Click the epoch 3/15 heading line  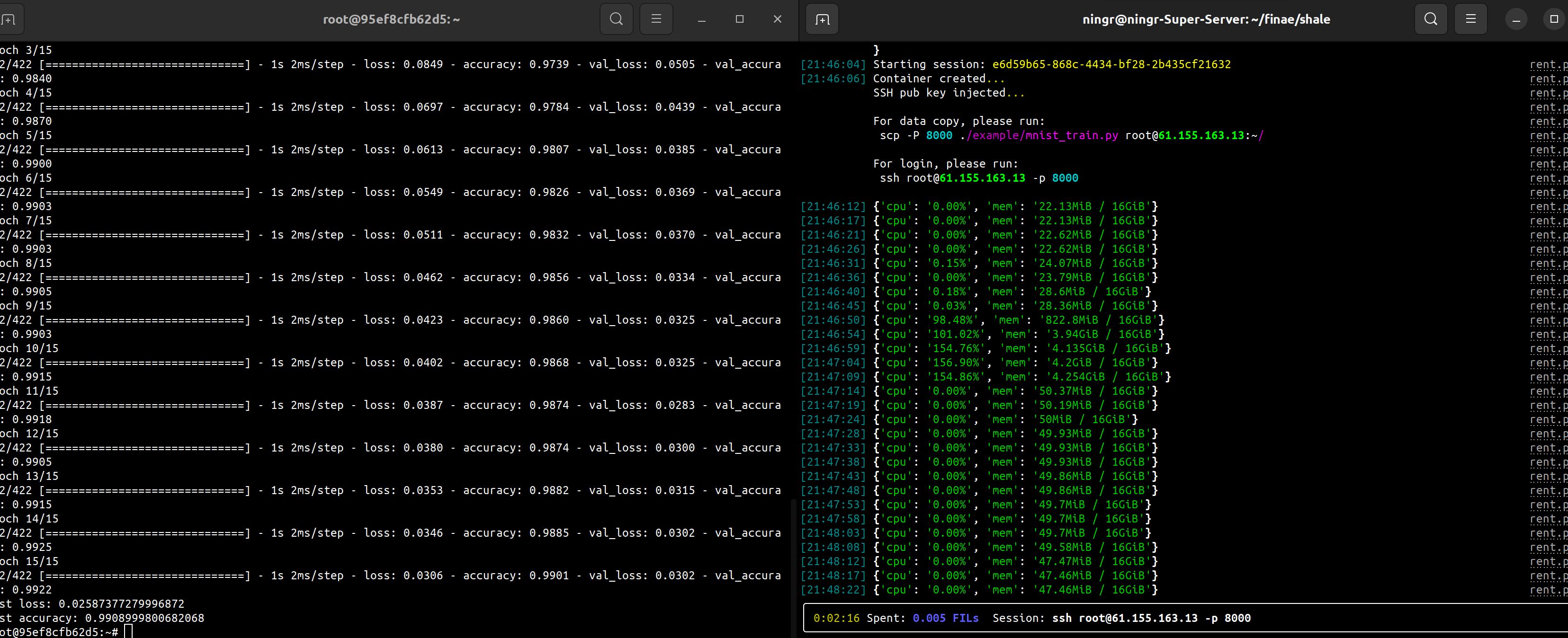(26, 50)
